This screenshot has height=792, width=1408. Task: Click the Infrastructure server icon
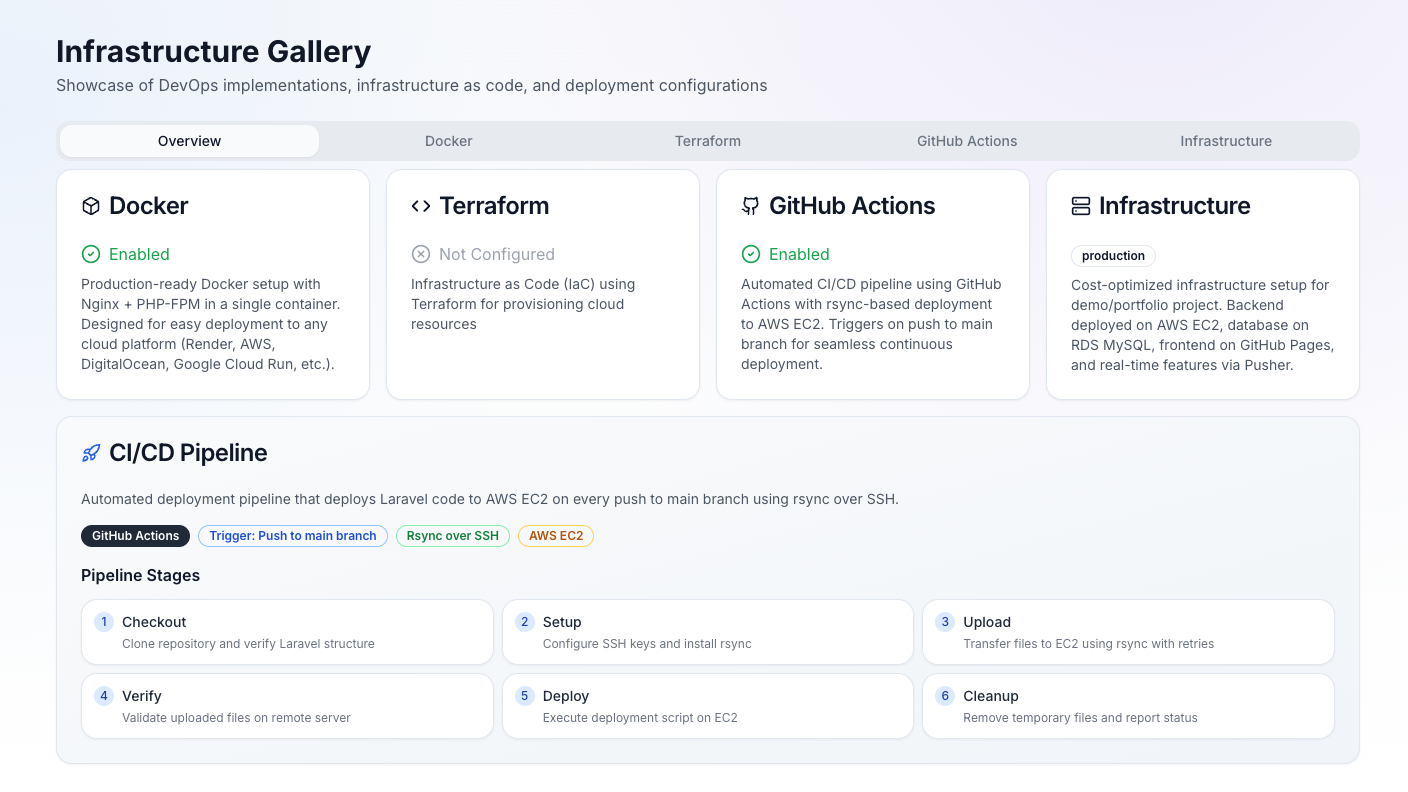click(x=1081, y=206)
